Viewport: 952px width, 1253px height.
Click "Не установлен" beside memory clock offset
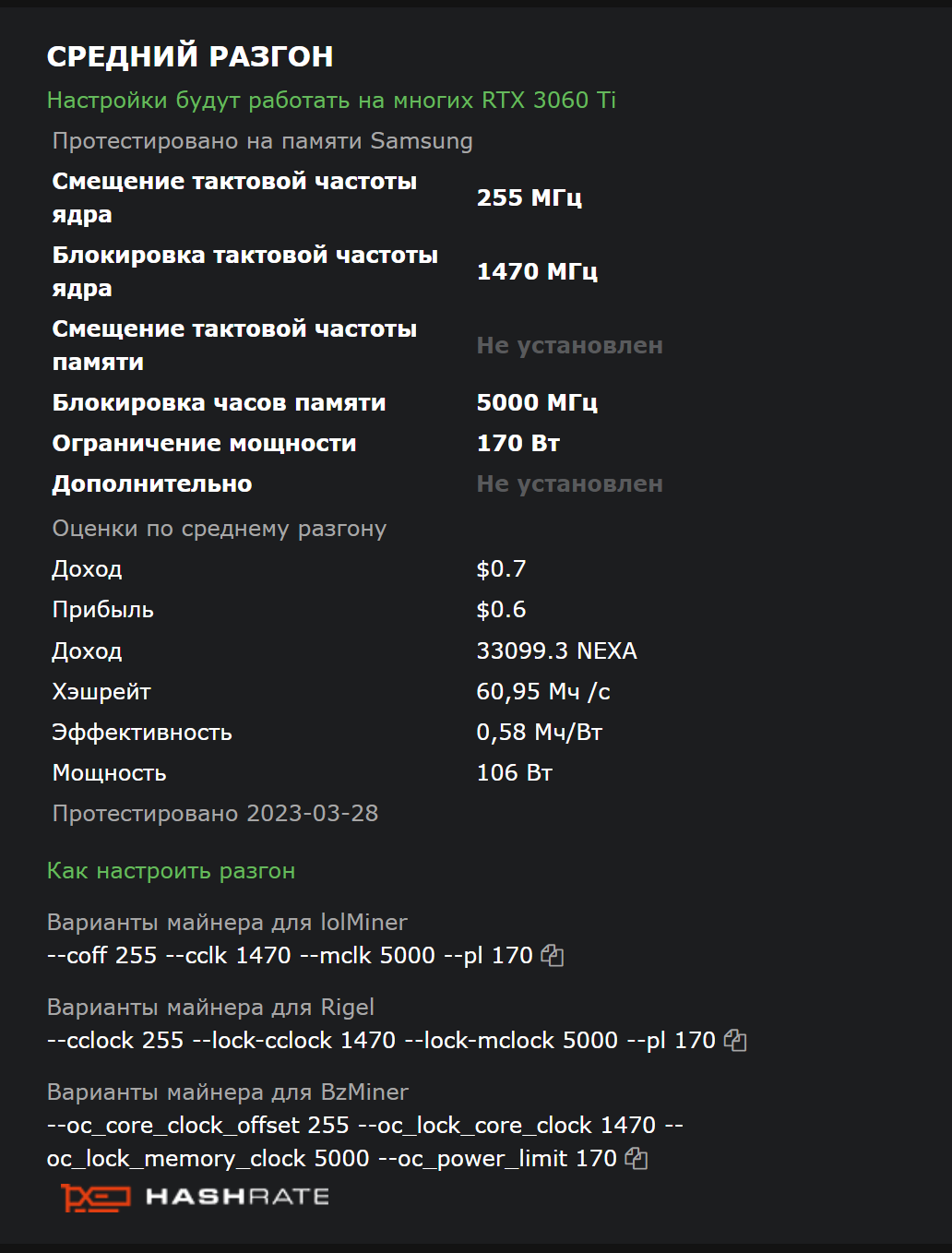(x=569, y=345)
